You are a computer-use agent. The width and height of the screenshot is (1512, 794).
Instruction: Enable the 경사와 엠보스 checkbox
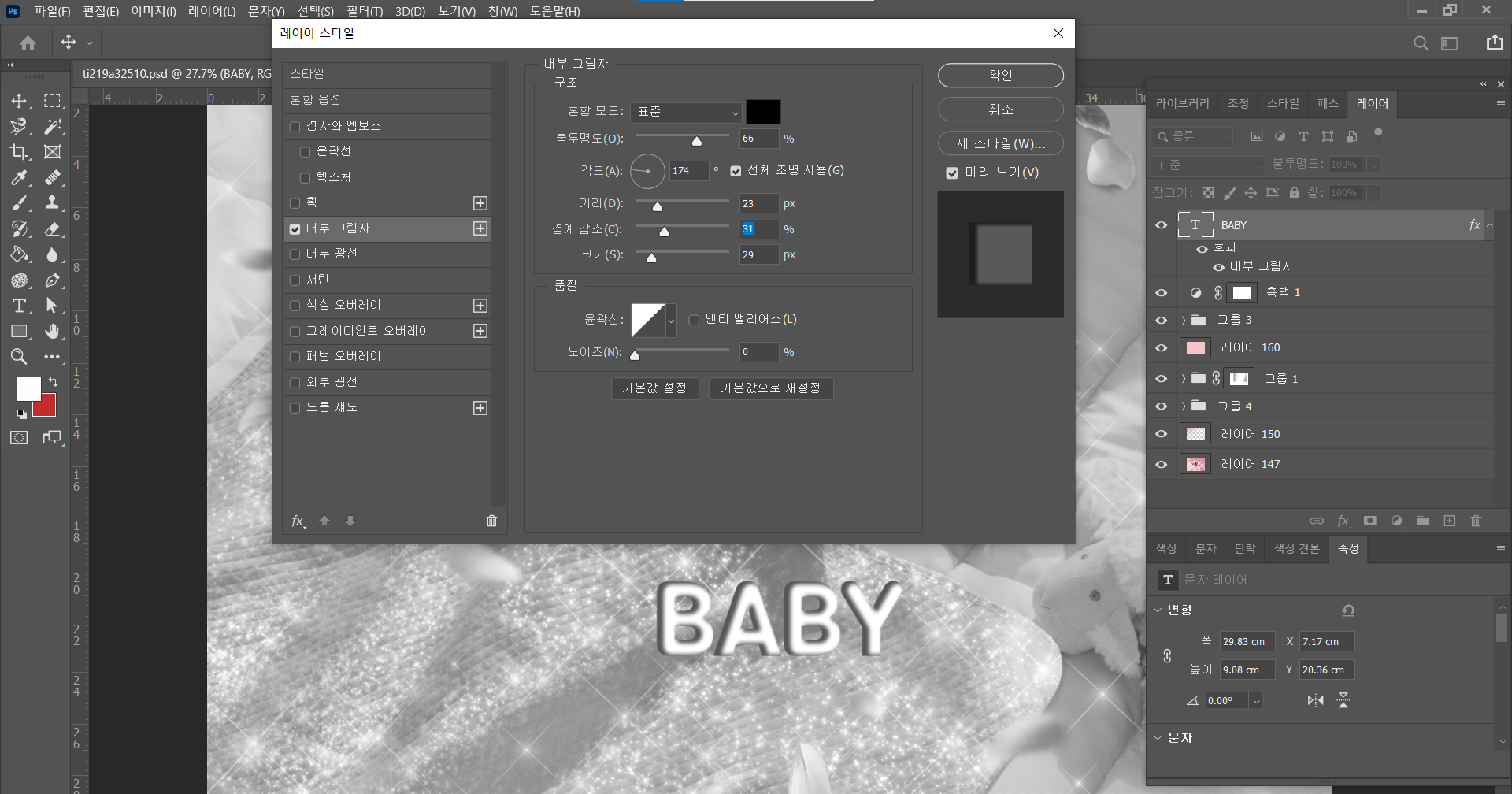pos(295,127)
